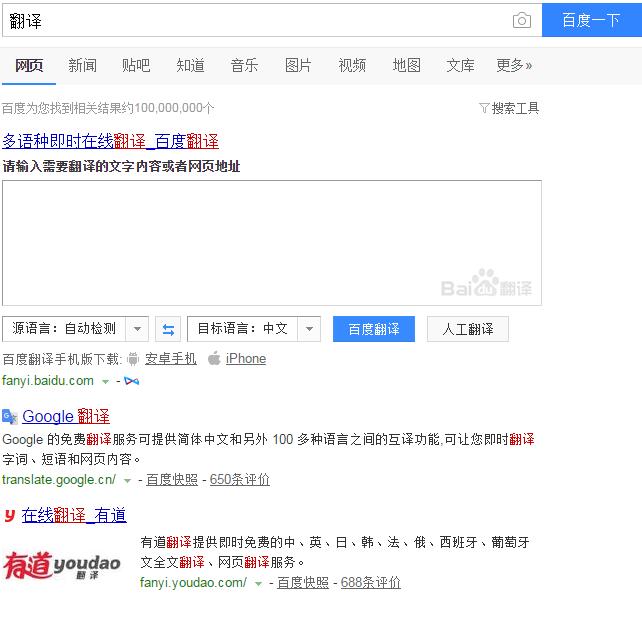Switch to 新闻 tab
Image resolution: width=642 pixels, height=618 pixels.
[x=82, y=66]
